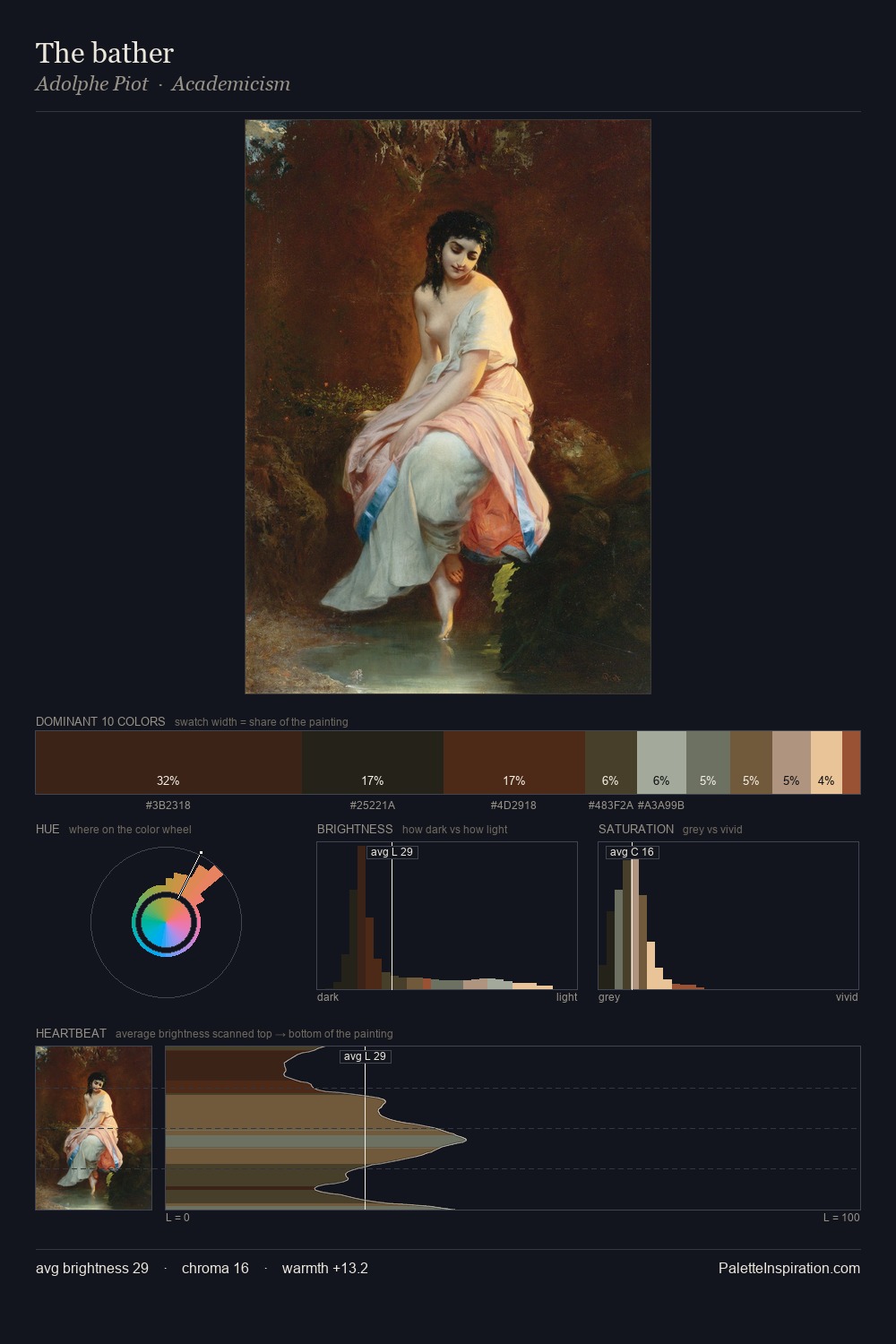Click the artist name Adolphe Piot
Screen dimensions: 896x1344
tap(92, 84)
